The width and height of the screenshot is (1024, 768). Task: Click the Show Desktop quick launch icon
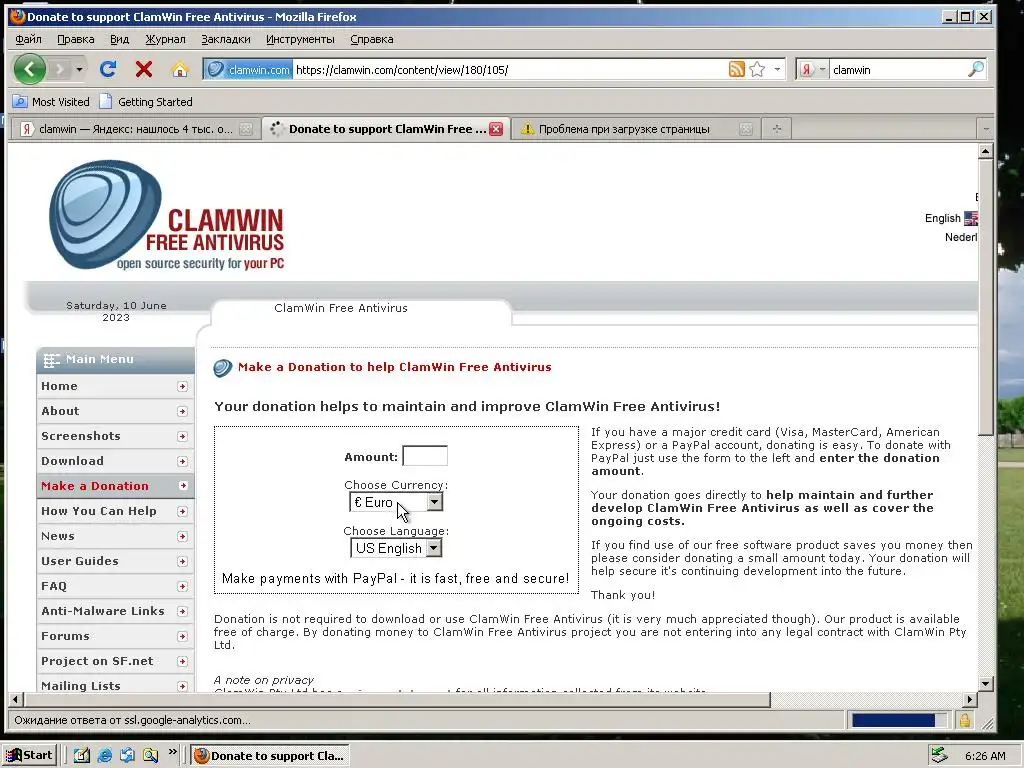(82, 756)
